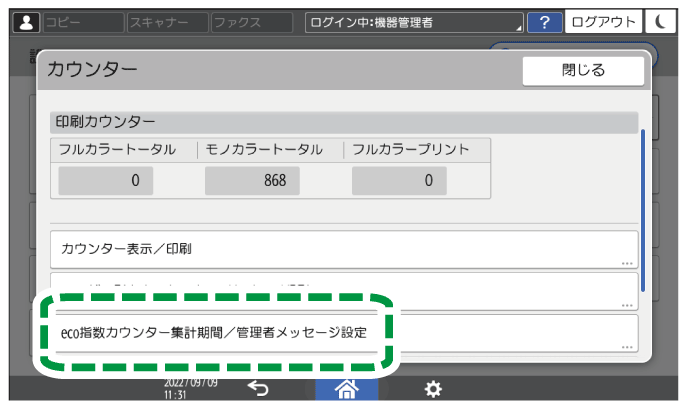Click the フルカラートータル column label
Viewport: 690px width, 411px height.
[x=117, y=150]
